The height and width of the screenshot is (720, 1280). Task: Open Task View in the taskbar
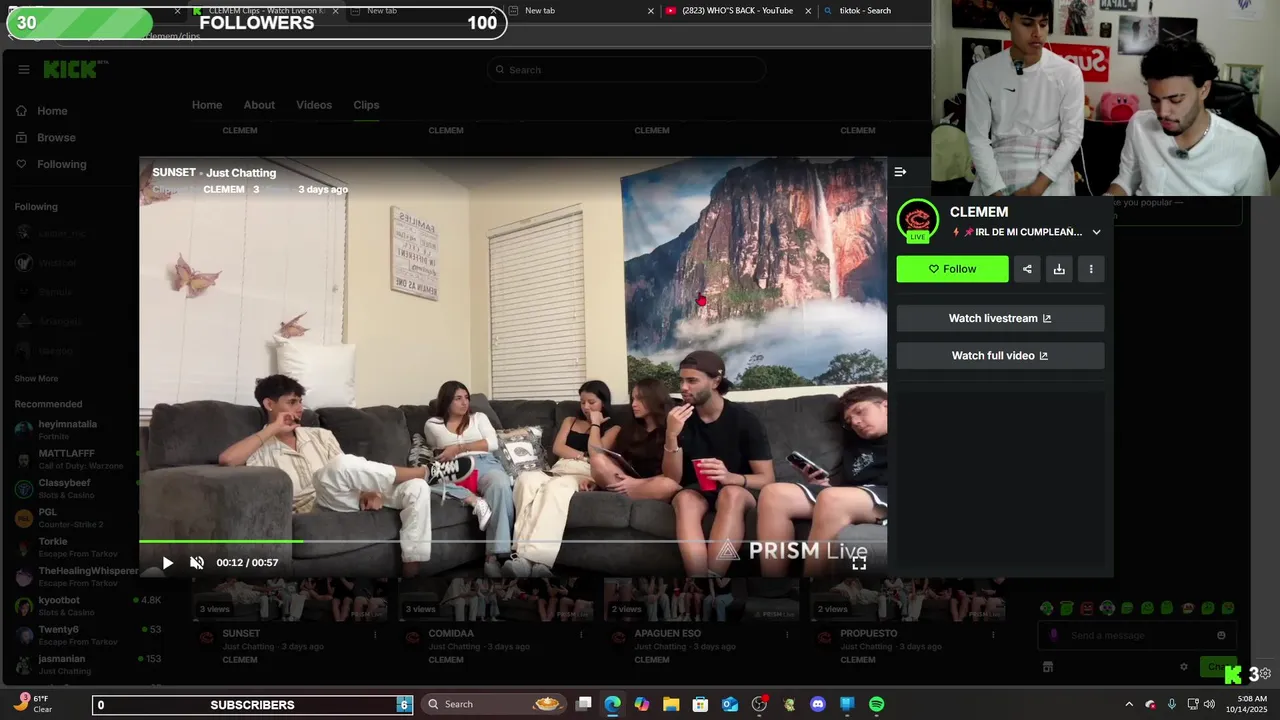click(x=584, y=704)
